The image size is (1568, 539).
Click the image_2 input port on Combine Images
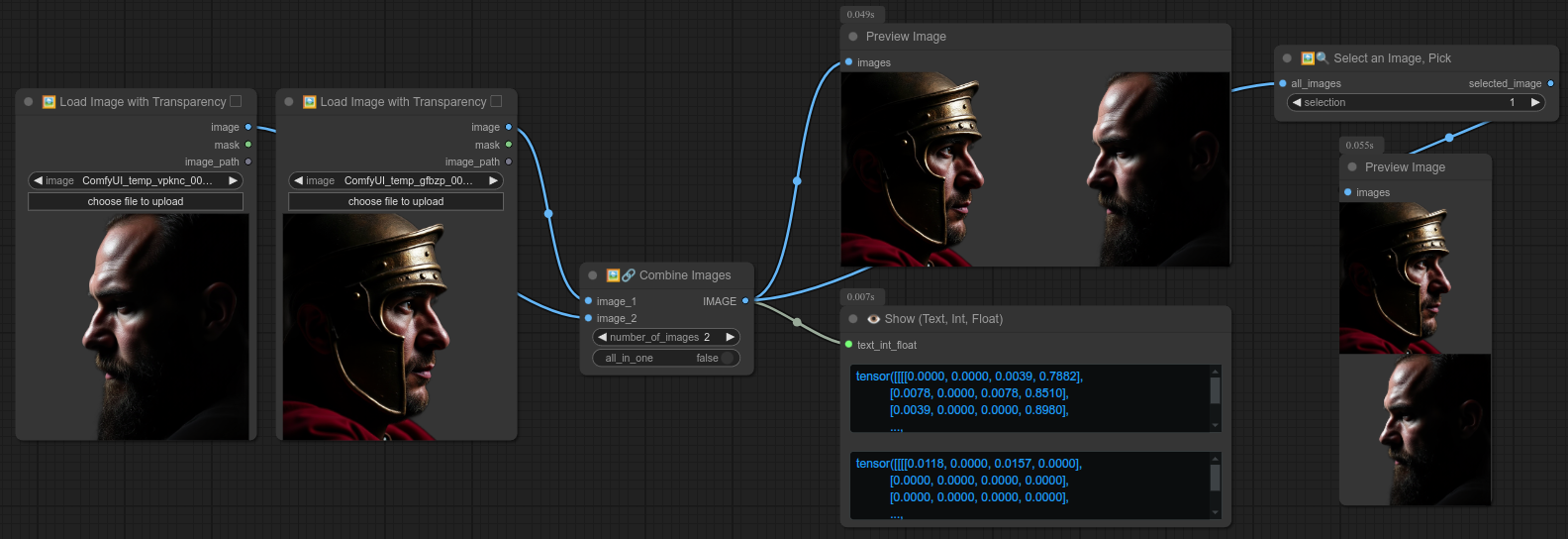coord(589,318)
